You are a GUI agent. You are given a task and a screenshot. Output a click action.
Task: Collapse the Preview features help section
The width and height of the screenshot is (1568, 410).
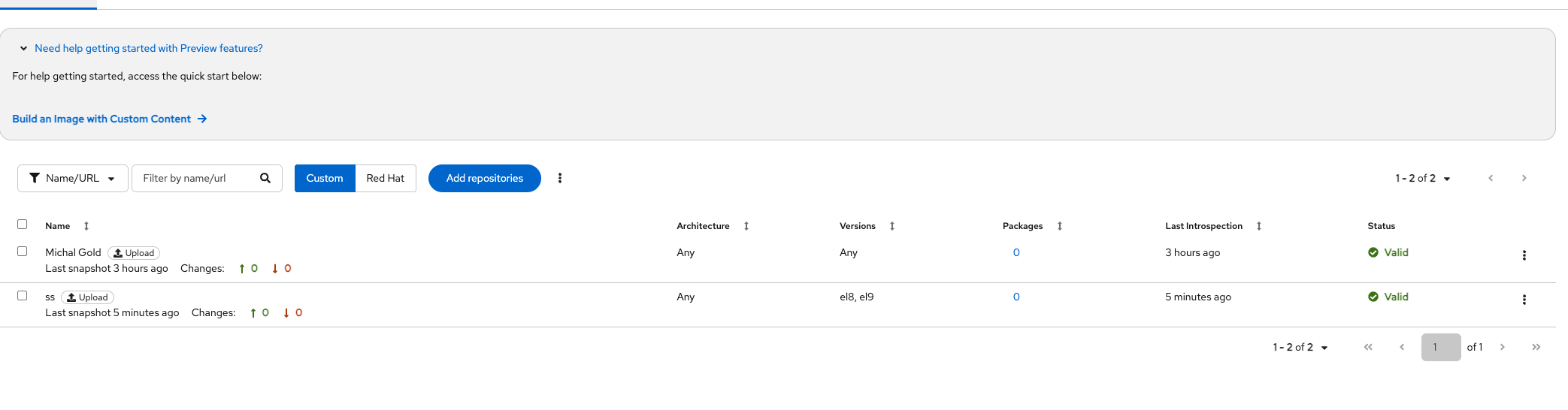tap(23, 48)
